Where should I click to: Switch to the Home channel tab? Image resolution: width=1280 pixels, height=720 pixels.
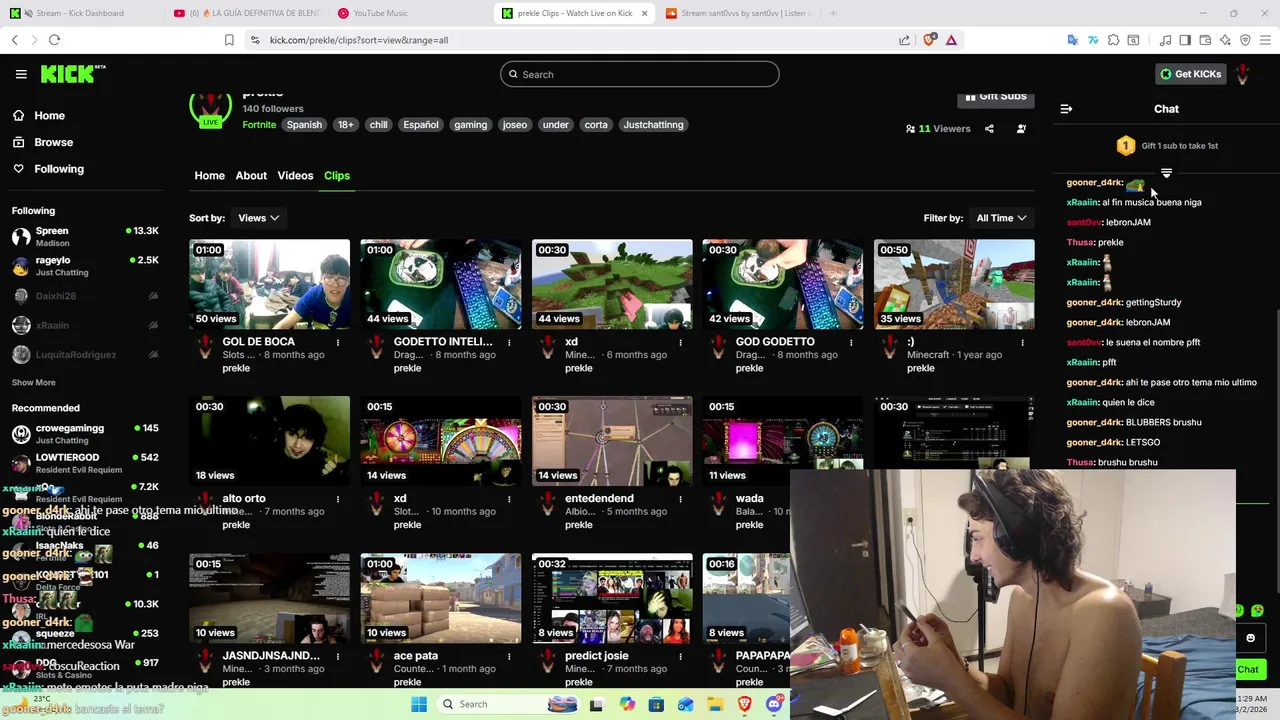tap(209, 176)
